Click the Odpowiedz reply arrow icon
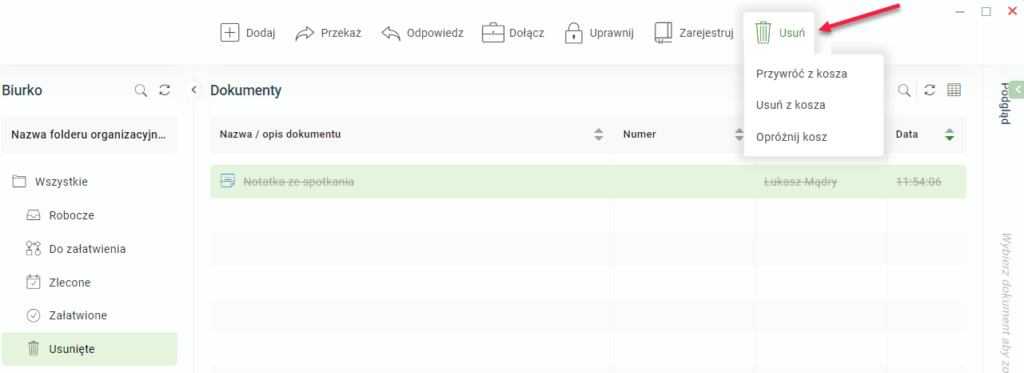1024x373 pixels. point(391,33)
